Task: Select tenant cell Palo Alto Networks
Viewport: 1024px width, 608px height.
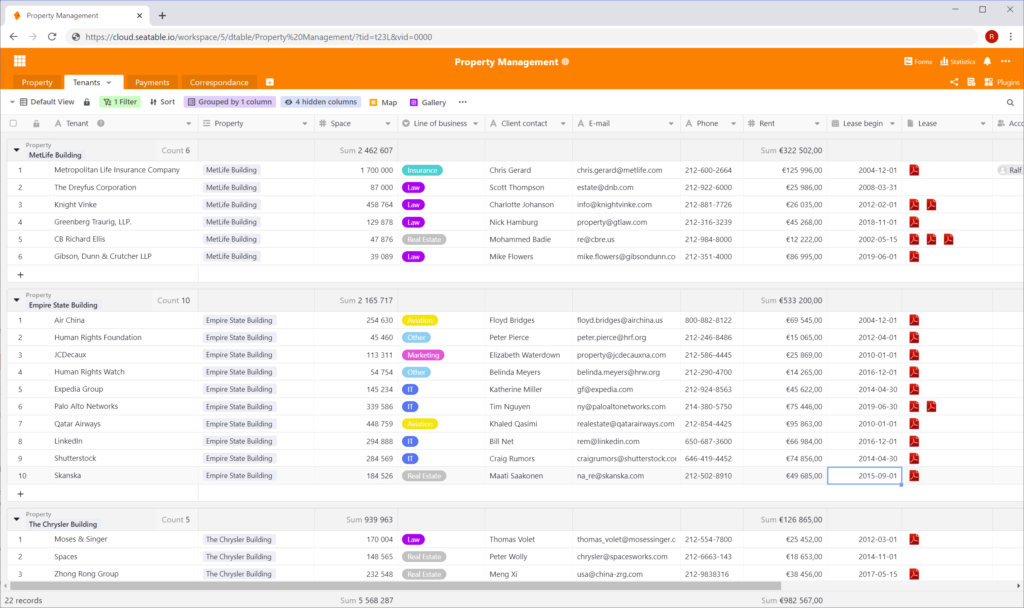Action: [x=124, y=406]
